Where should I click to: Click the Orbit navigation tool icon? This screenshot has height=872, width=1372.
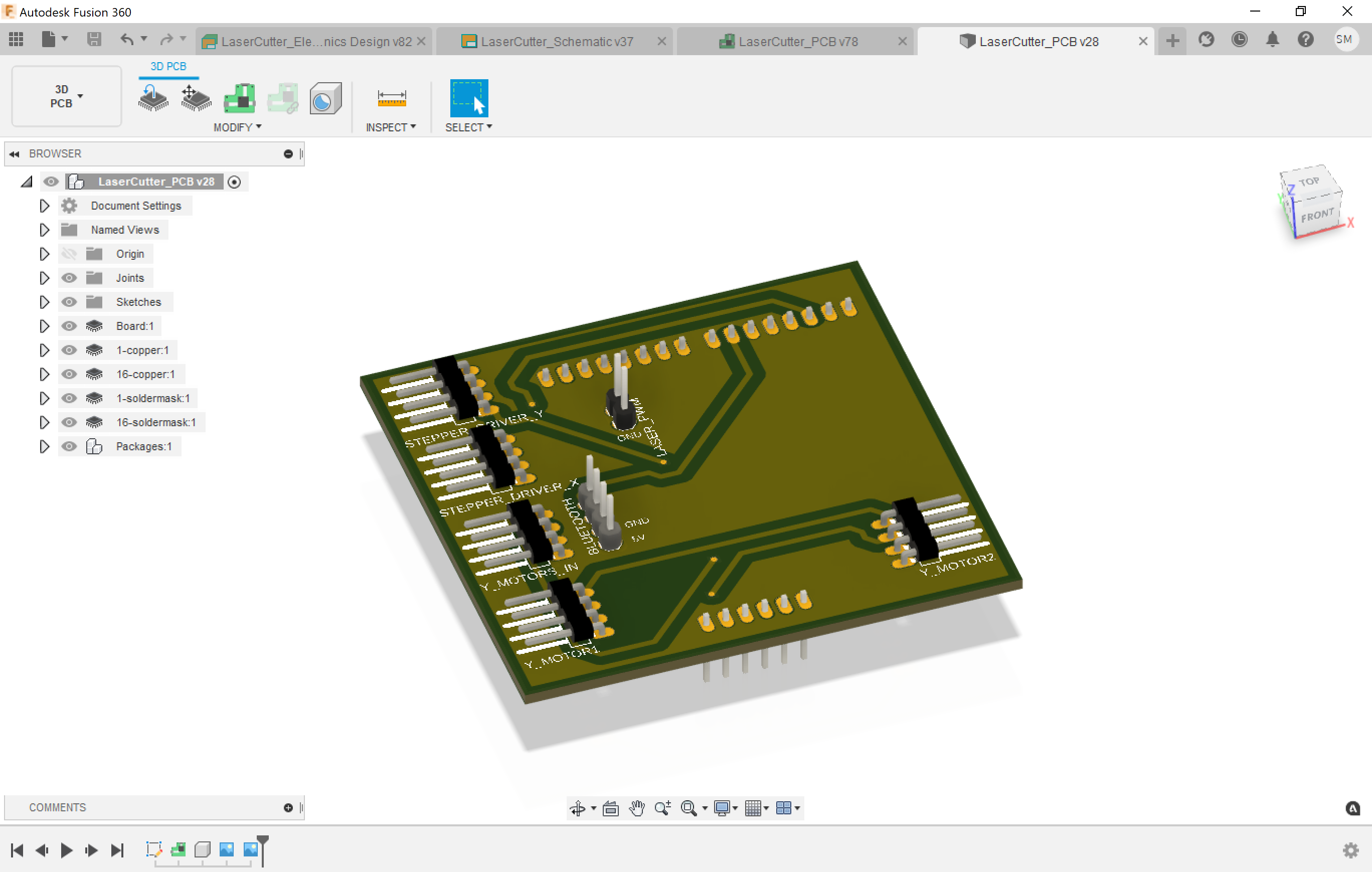pyautogui.click(x=578, y=808)
